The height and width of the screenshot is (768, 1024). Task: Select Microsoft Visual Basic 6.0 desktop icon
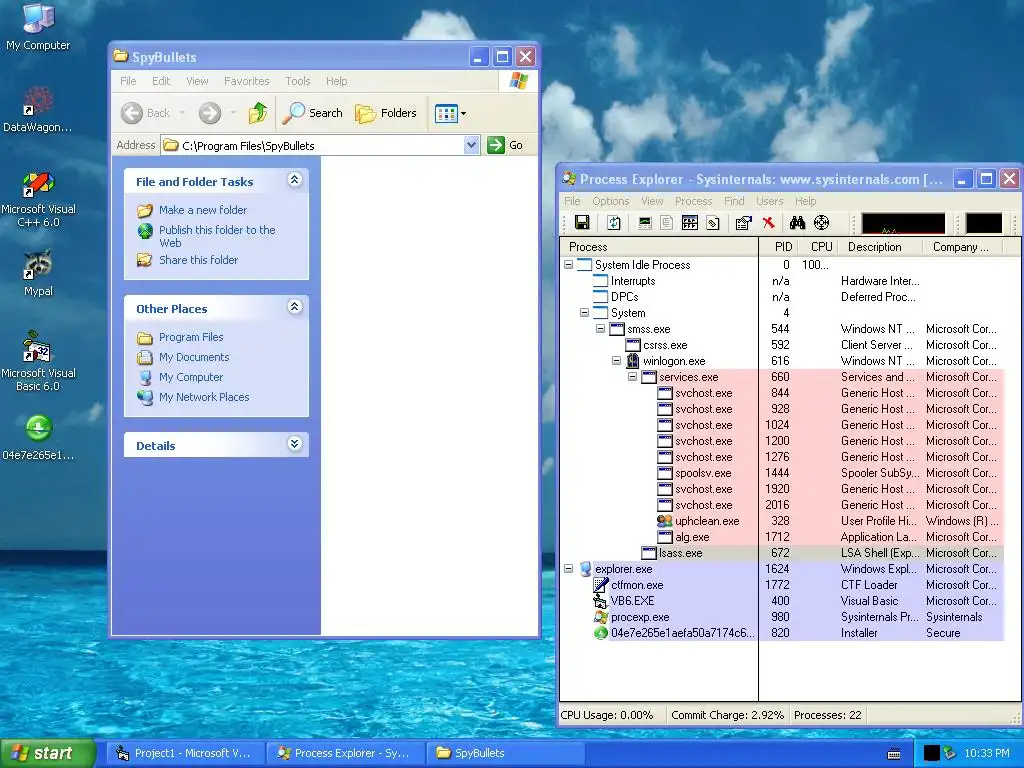coord(38,360)
